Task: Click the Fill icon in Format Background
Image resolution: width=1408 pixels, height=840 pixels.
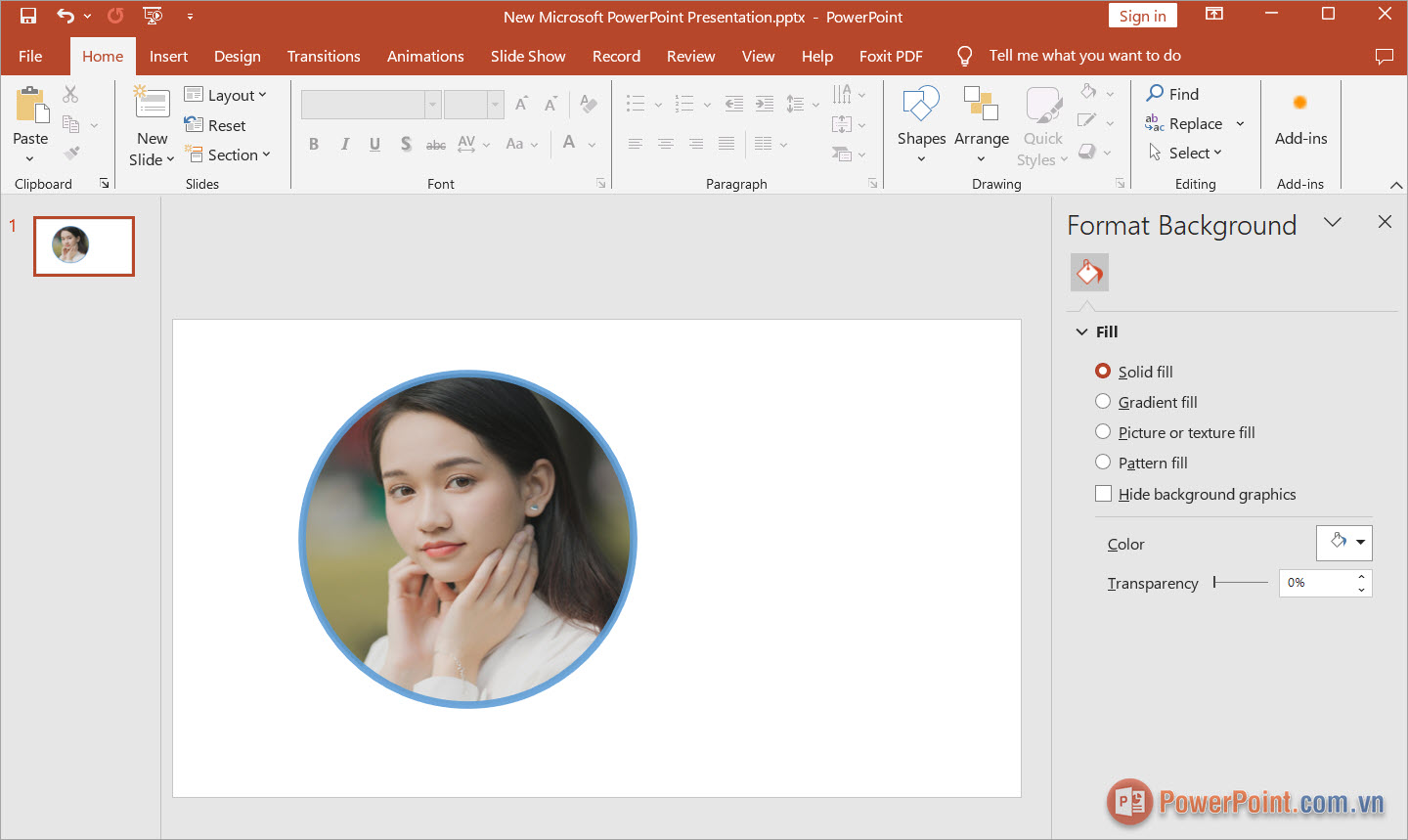Action: click(x=1088, y=272)
